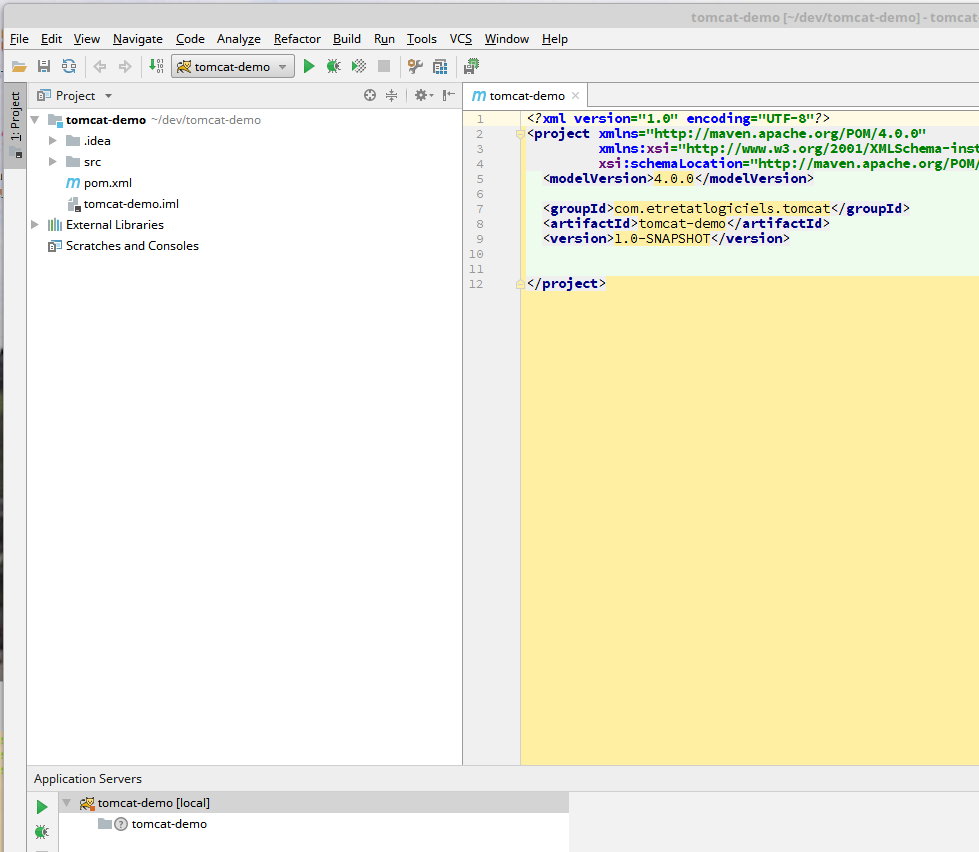The width and height of the screenshot is (979, 852).
Task: Select the External Libraries bars icon
Action: (x=55, y=225)
